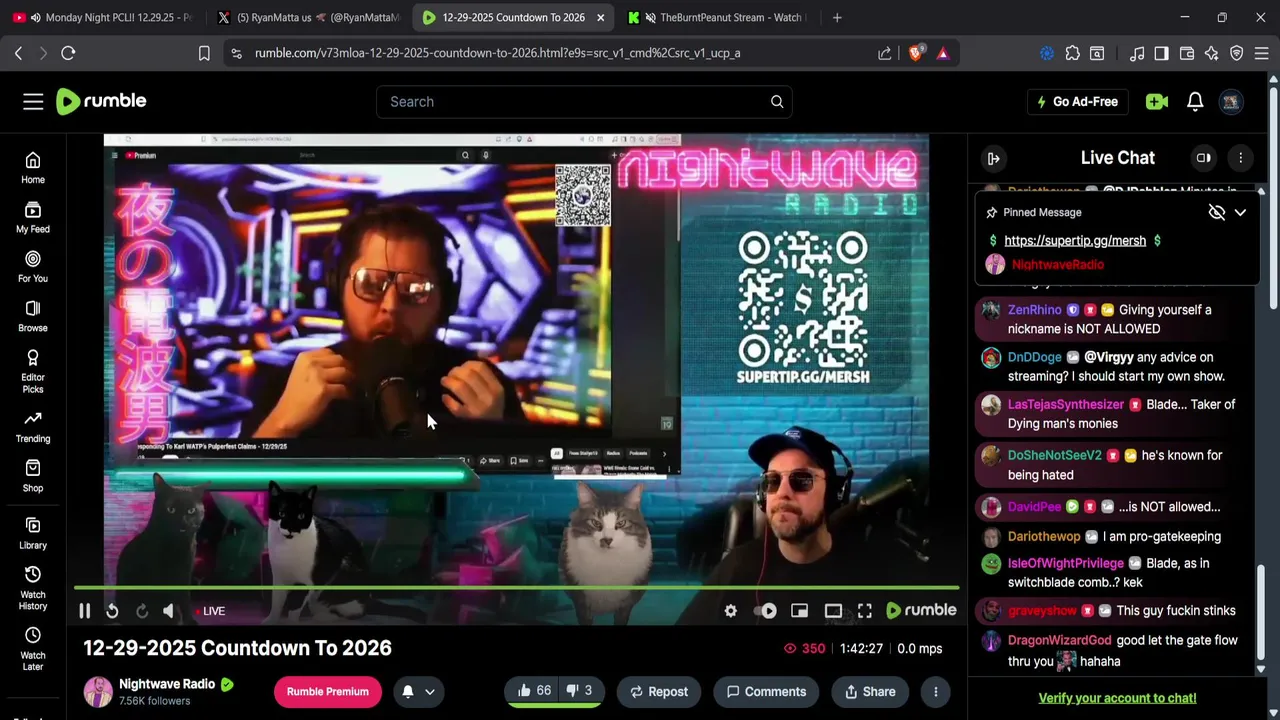Click the Share button
The height and width of the screenshot is (720, 1280).
pos(870,691)
